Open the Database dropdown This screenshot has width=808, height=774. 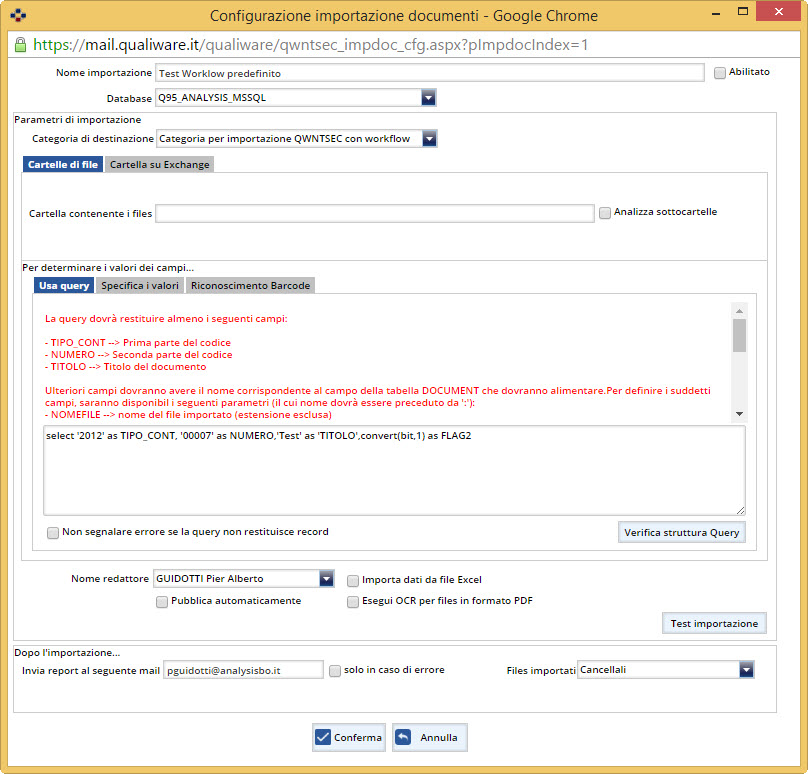click(x=428, y=98)
